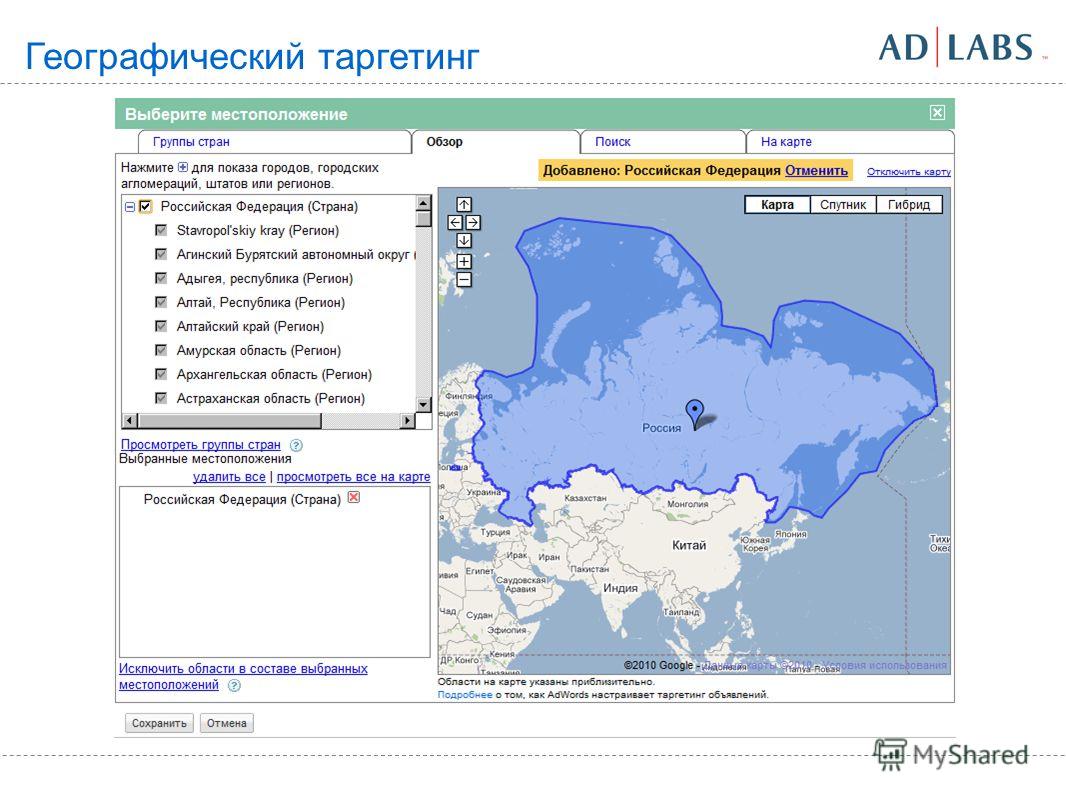Close the Выберите местоположение dialog
This screenshot has height=800, width=1066.
tap(938, 113)
